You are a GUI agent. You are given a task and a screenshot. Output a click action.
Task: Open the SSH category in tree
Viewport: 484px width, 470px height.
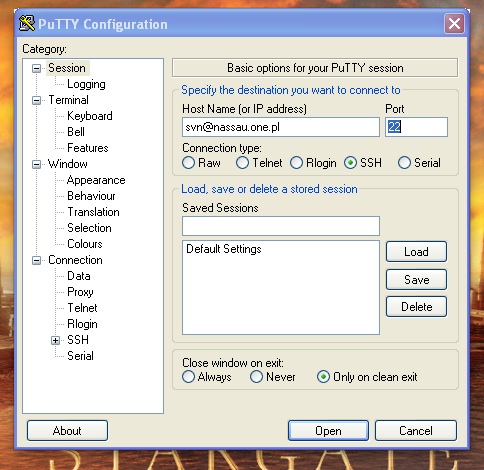78,340
